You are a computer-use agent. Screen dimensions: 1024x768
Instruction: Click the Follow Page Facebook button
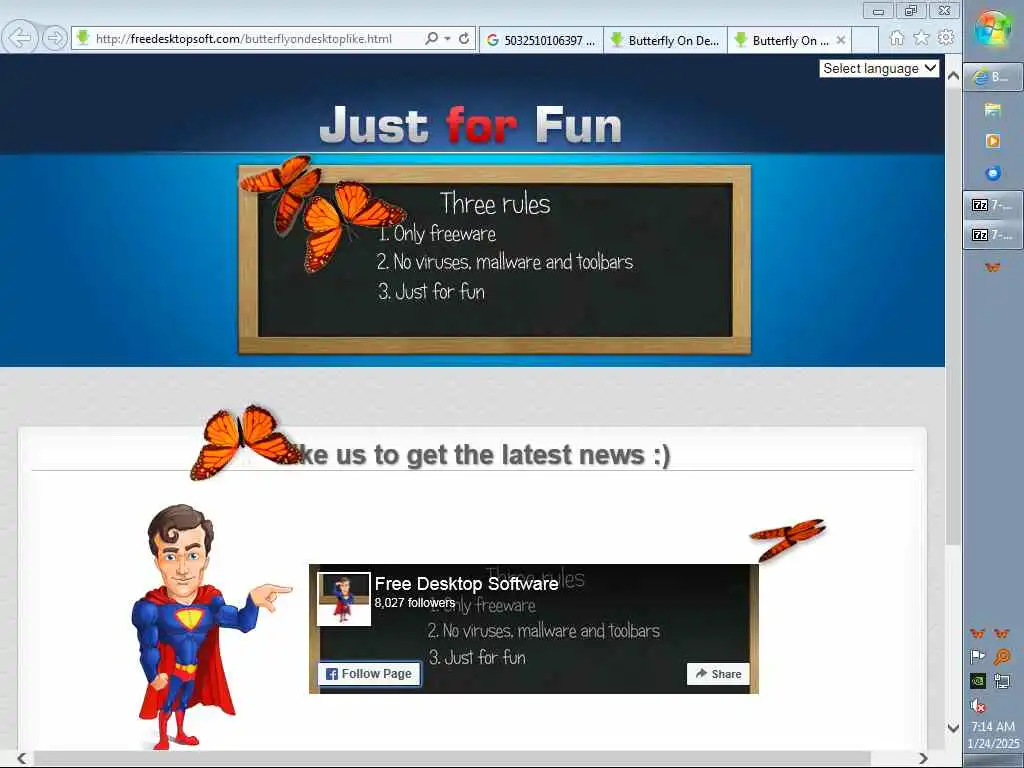coord(369,674)
